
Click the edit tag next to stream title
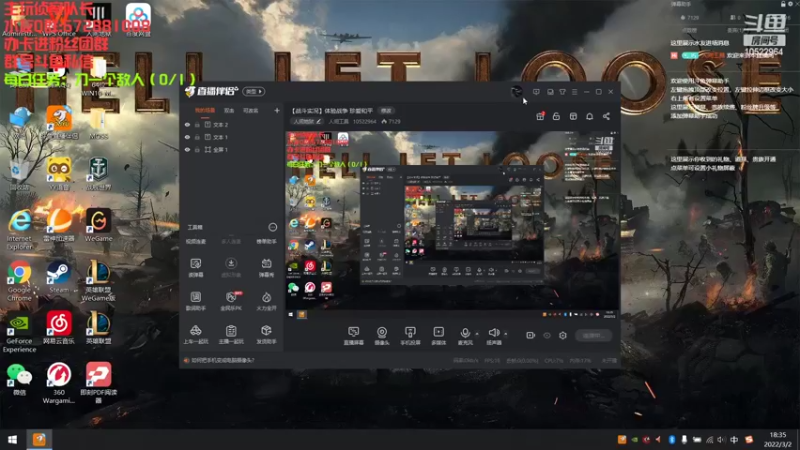[386, 111]
